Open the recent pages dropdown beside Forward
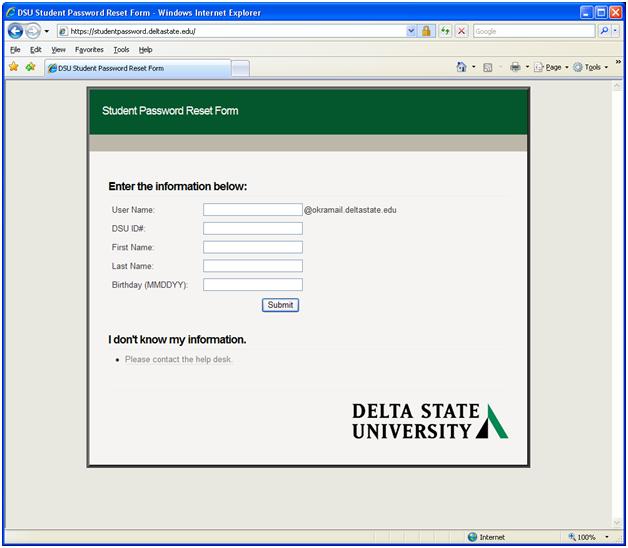This screenshot has height=548, width=628. click(46, 31)
